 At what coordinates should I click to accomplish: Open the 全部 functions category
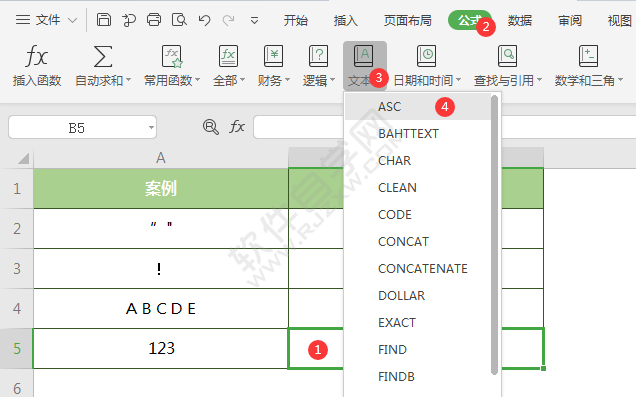(x=229, y=66)
